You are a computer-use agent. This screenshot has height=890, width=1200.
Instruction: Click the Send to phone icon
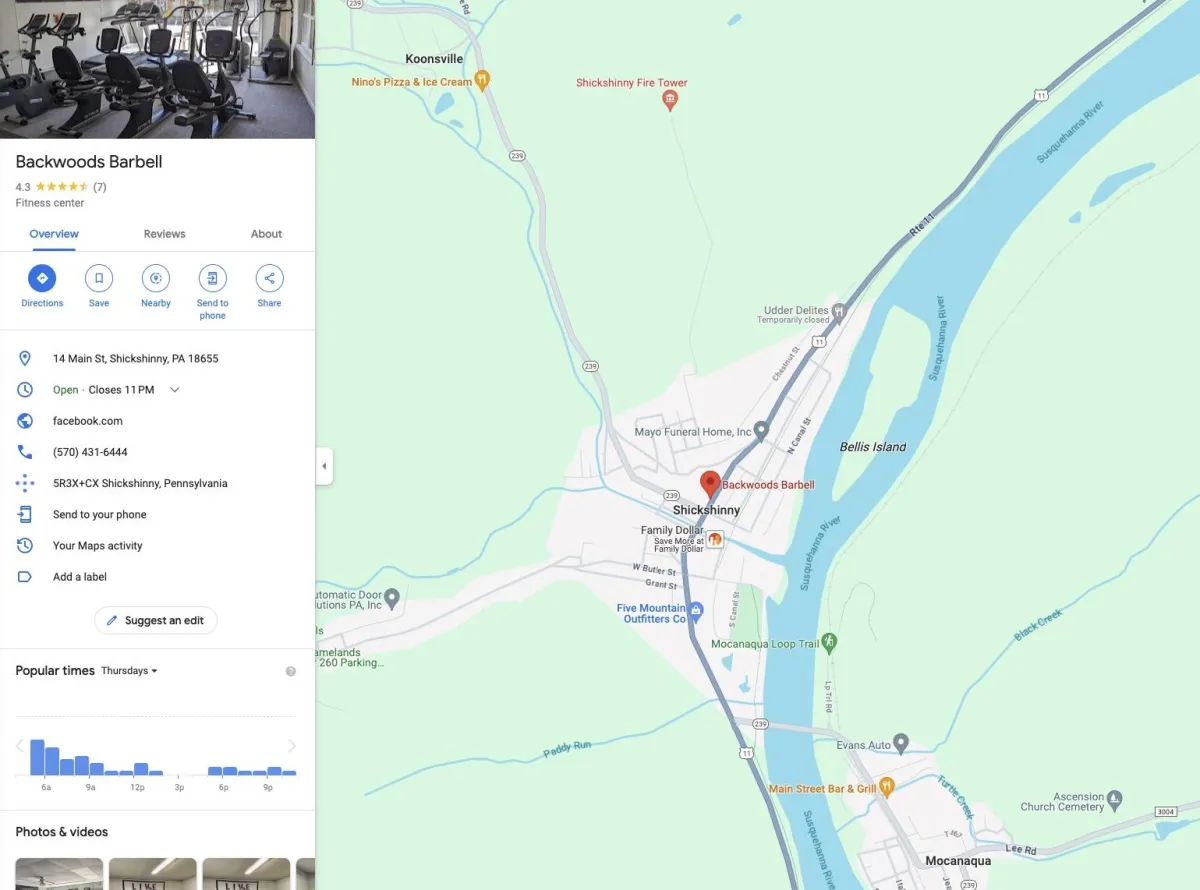pos(212,278)
